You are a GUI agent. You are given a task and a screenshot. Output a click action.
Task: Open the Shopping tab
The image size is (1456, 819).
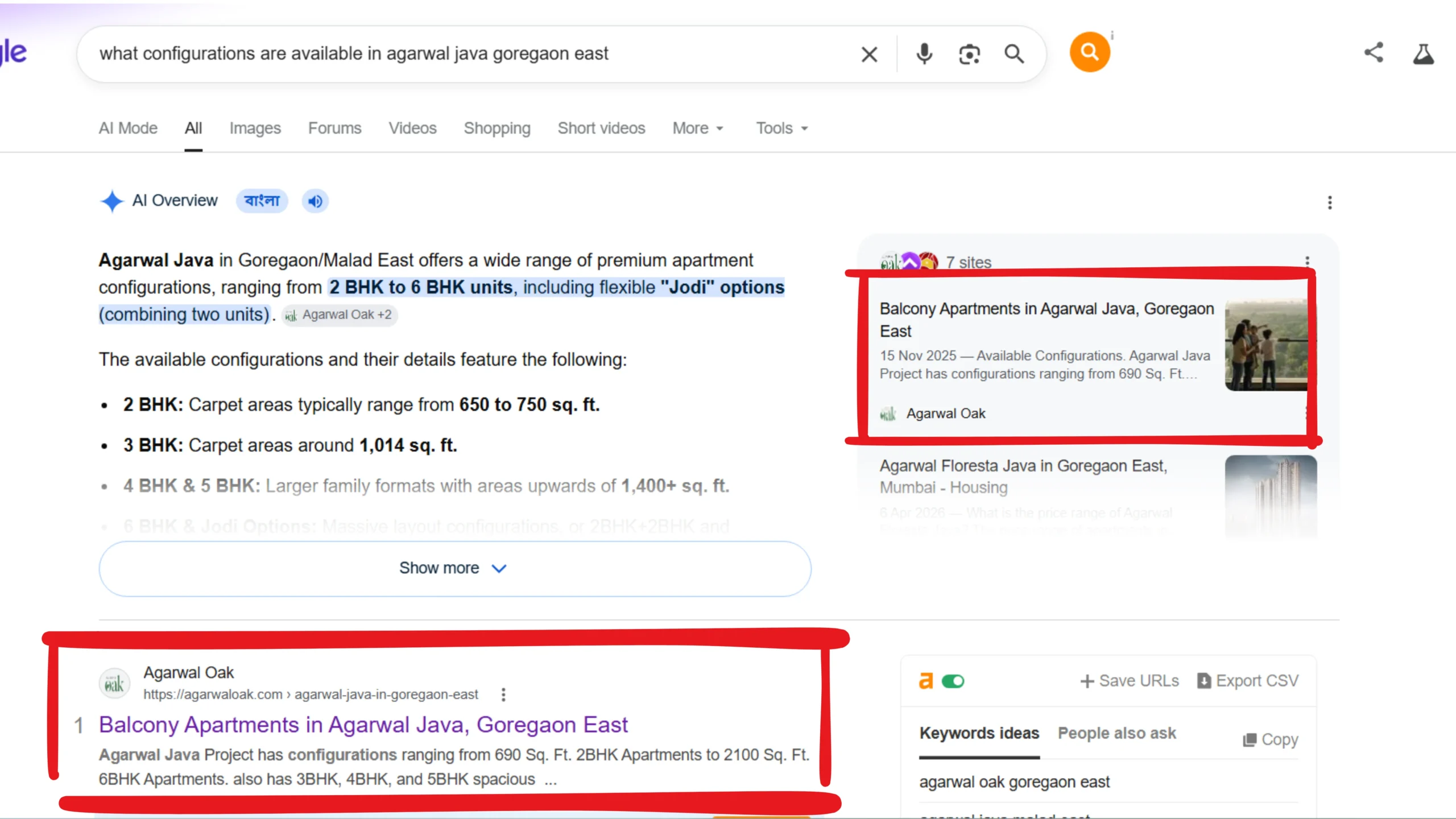(x=497, y=129)
